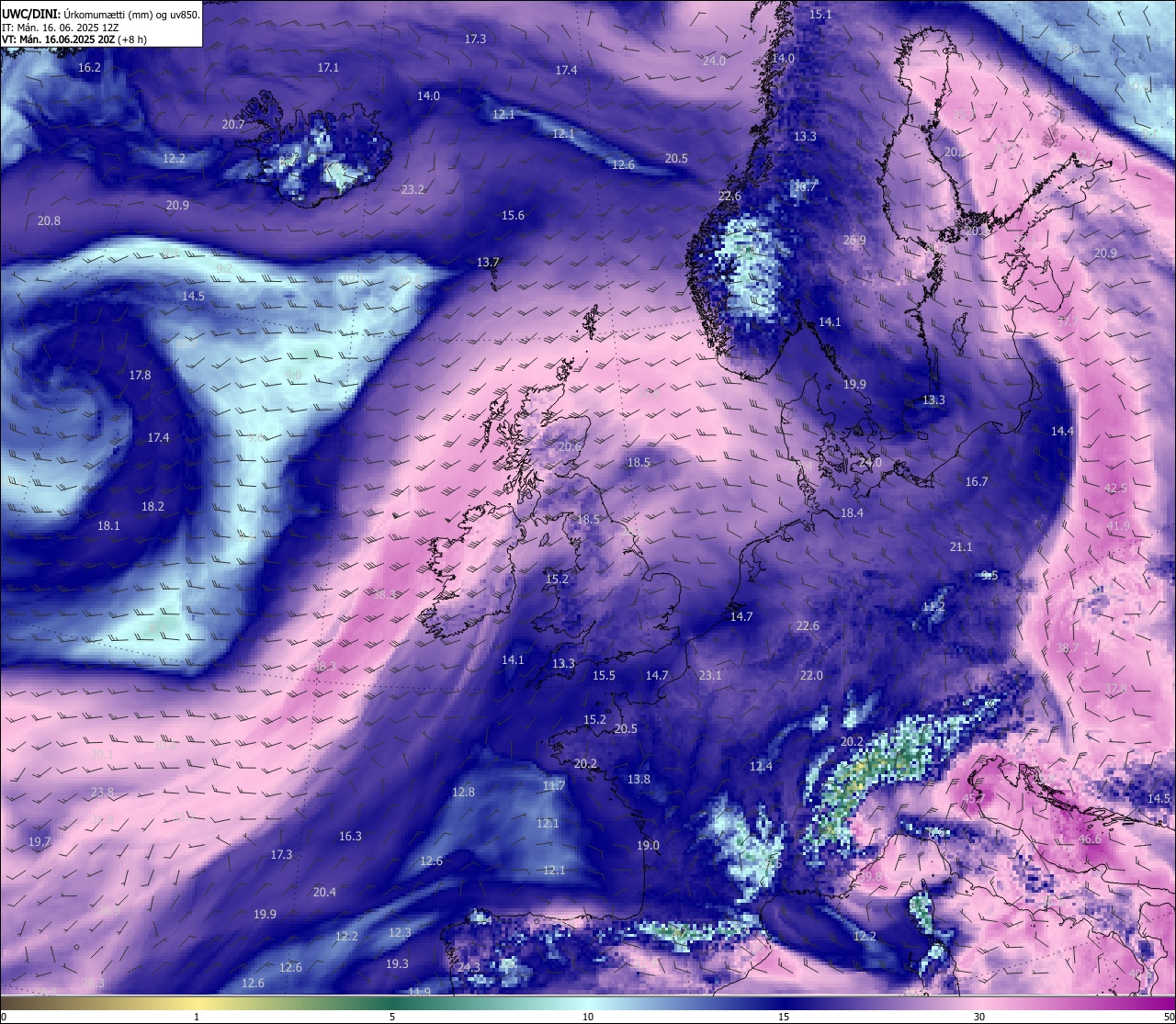Image resolution: width=1176 pixels, height=1024 pixels.
Task: Click the color scale tick label '1'
Action: [197, 1017]
